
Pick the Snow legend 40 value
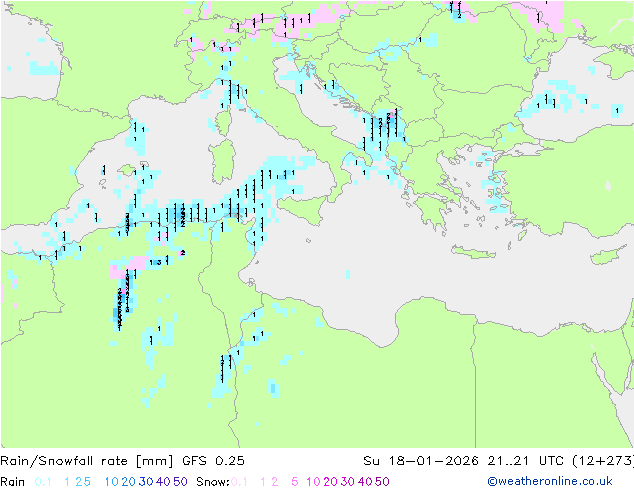click(x=365, y=482)
